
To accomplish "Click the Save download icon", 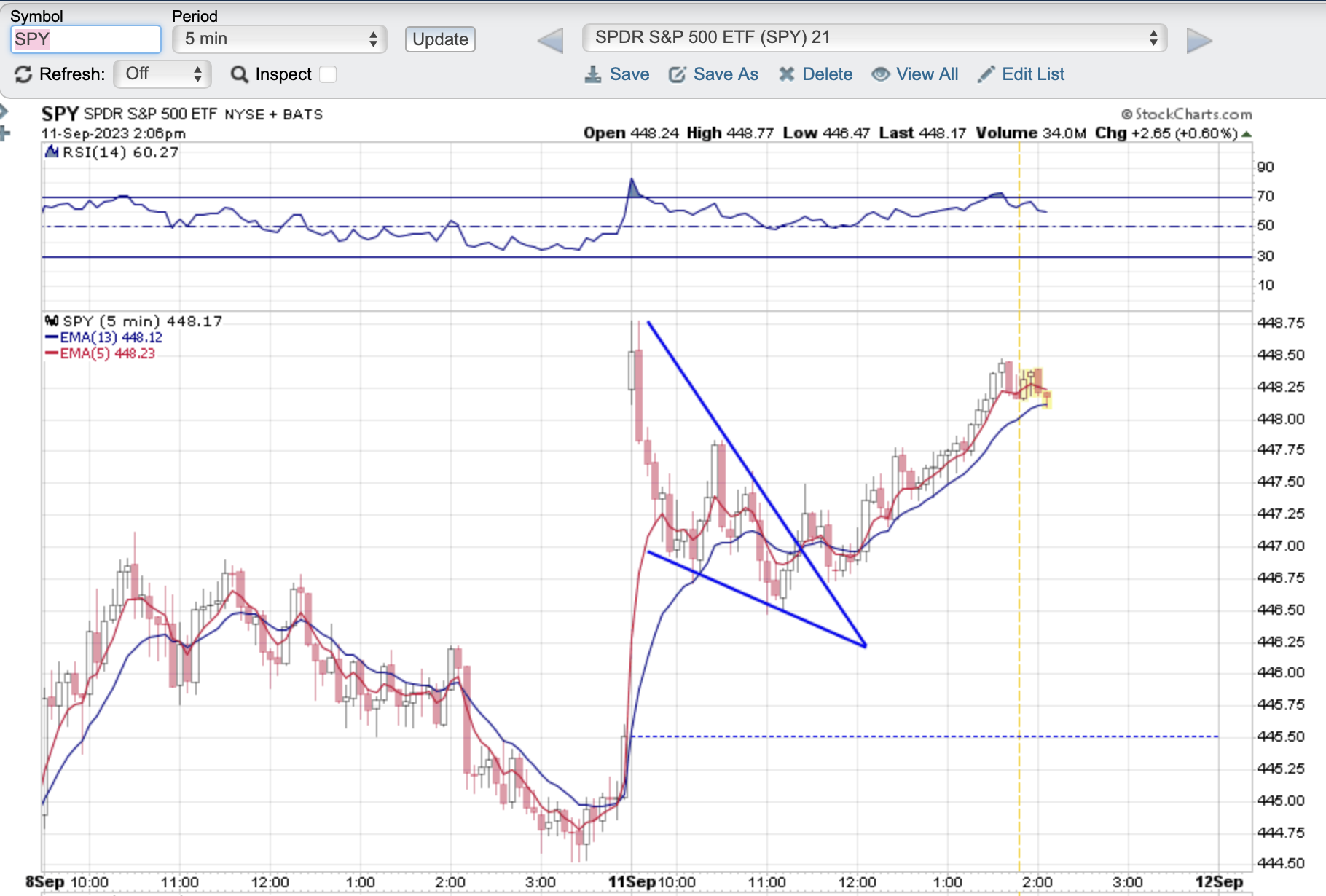I will coord(593,74).
